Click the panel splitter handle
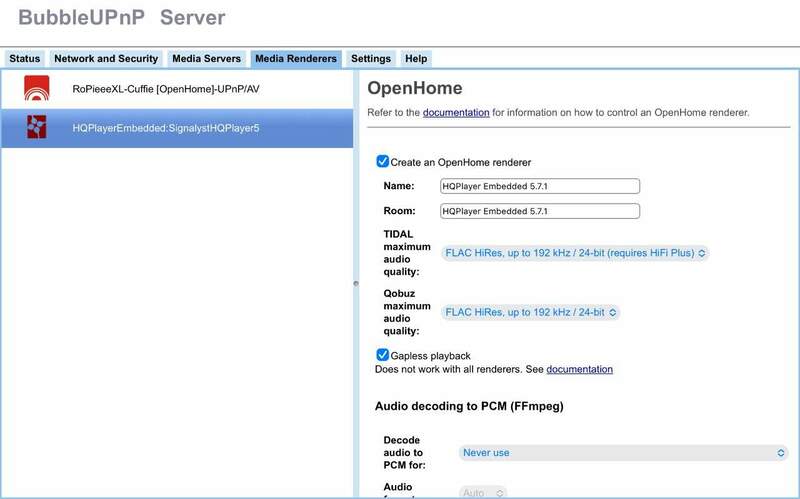This screenshot has height=499, width=800. 355,284
